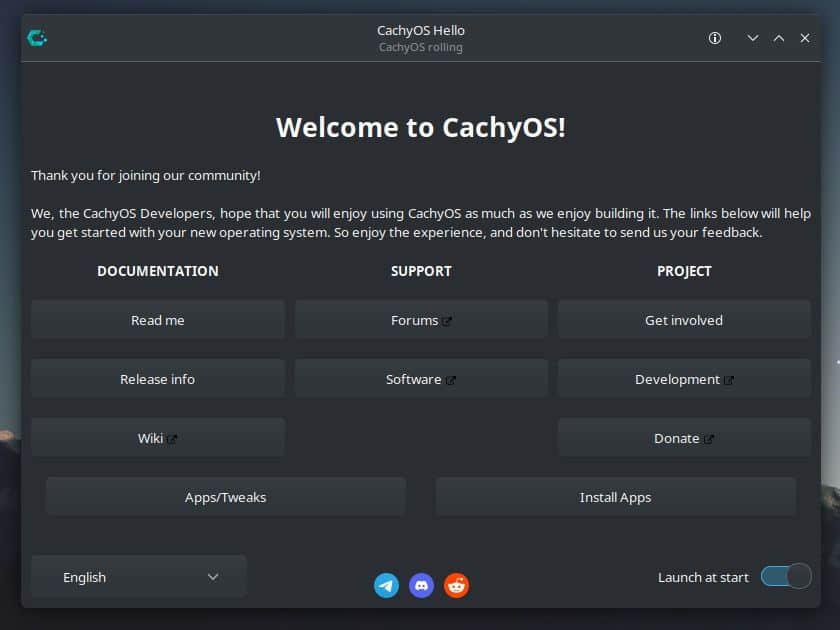This screenshot has width=840, height=630.
Task: Open the About info icon
Action: pyautogui.click(x=715, y=38)
